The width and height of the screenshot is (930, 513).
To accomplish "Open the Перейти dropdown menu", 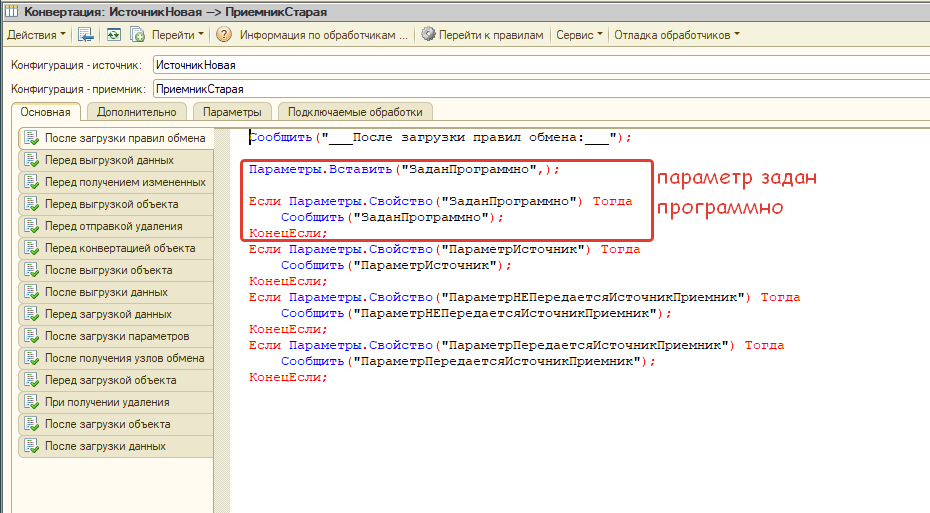I will click(177, 35).
